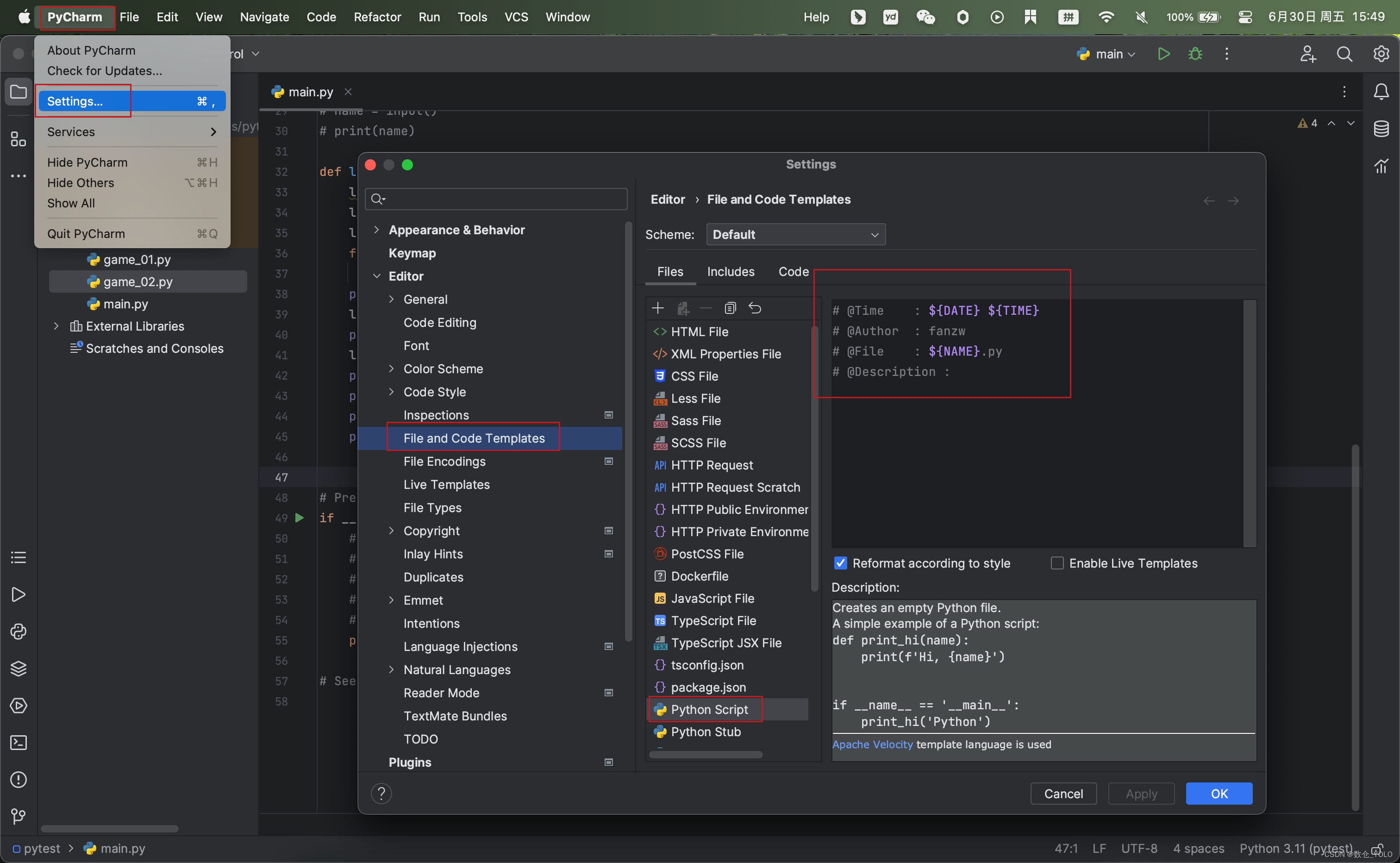Open the Git version control icon
Screen dimensions: 1400x863
tap(18, 817)
